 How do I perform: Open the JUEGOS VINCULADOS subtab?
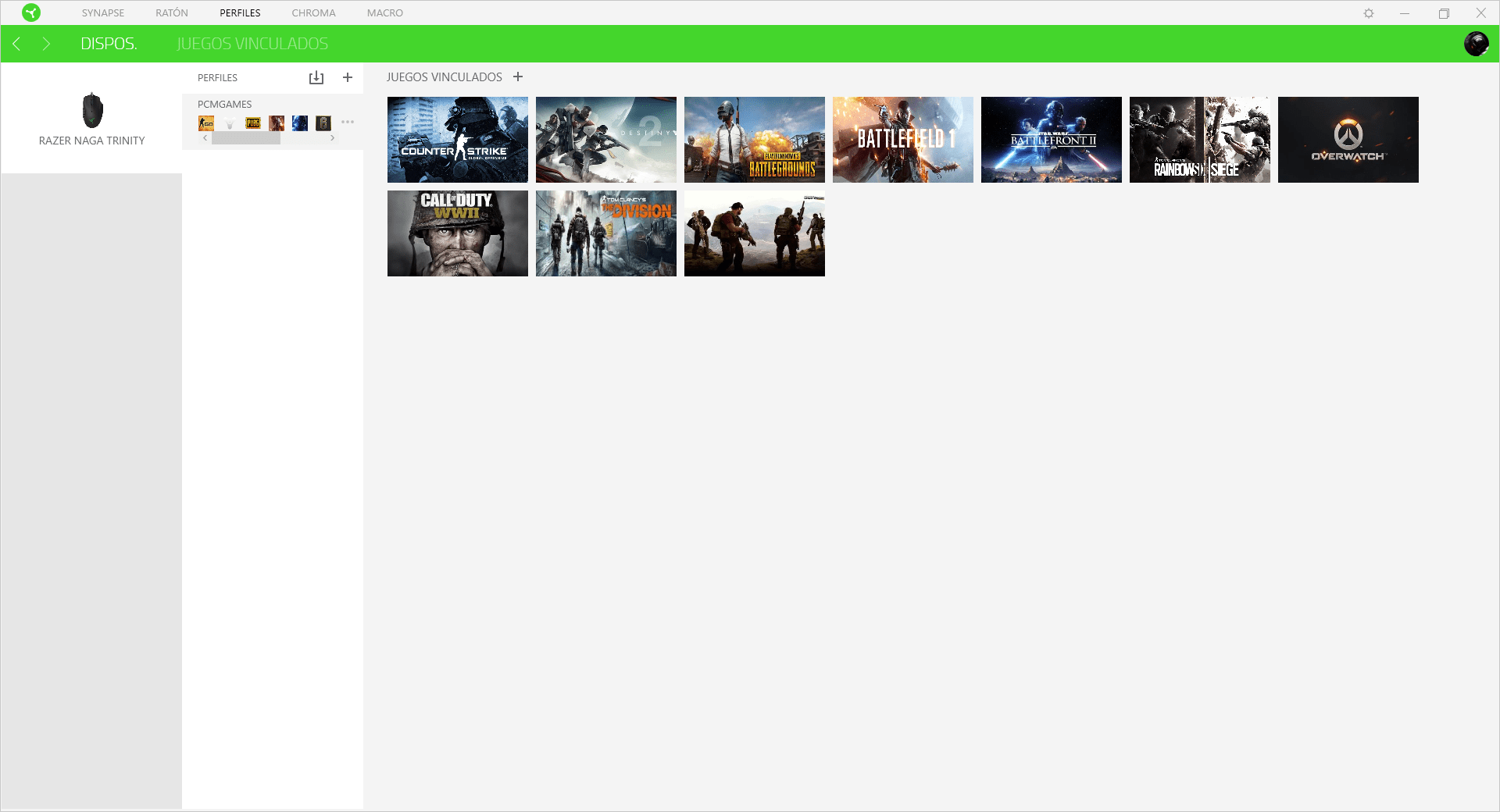(x=252, y=44)
